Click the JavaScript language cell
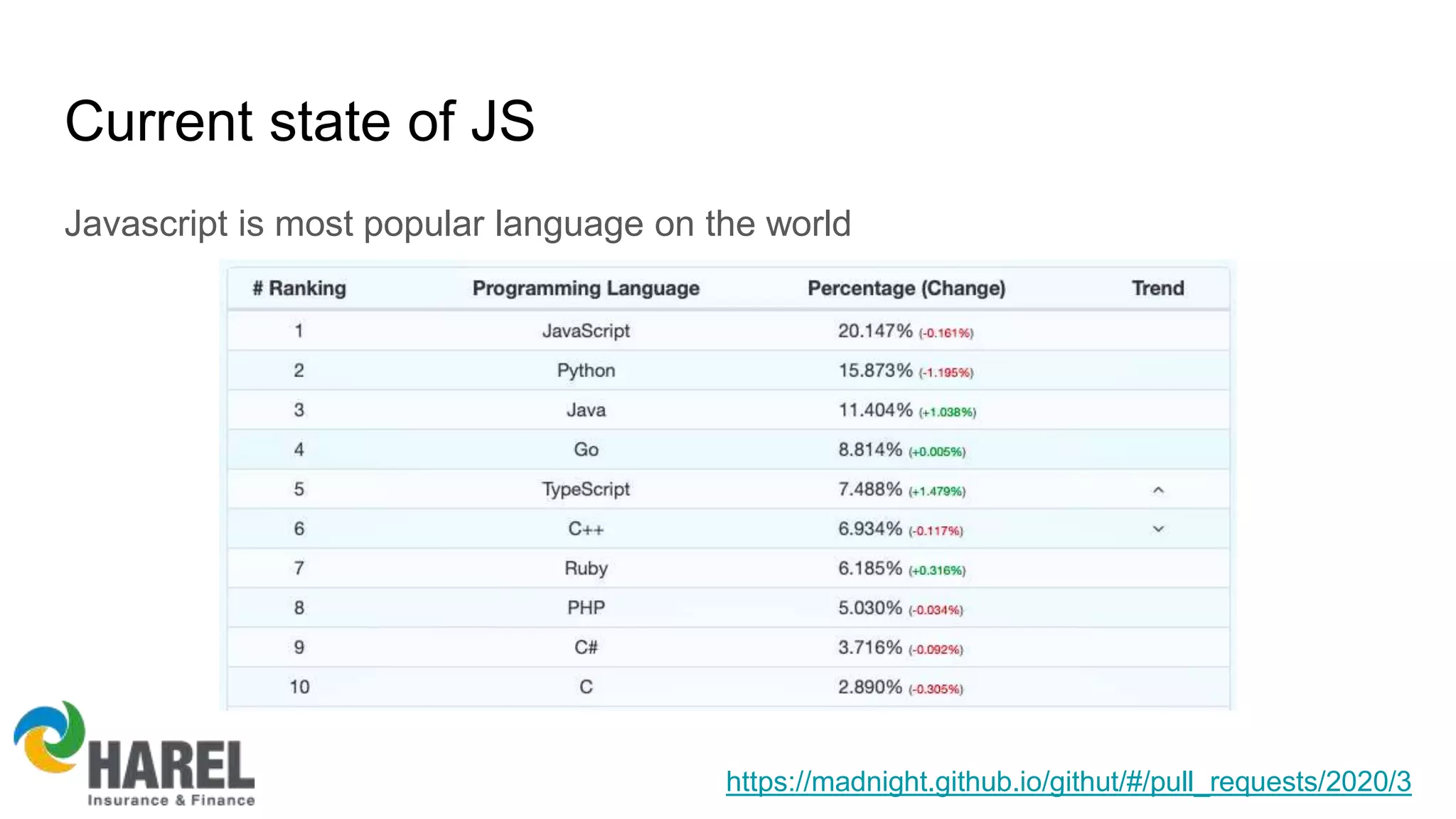Screen dimensions: 1456x819 (586, 331)
